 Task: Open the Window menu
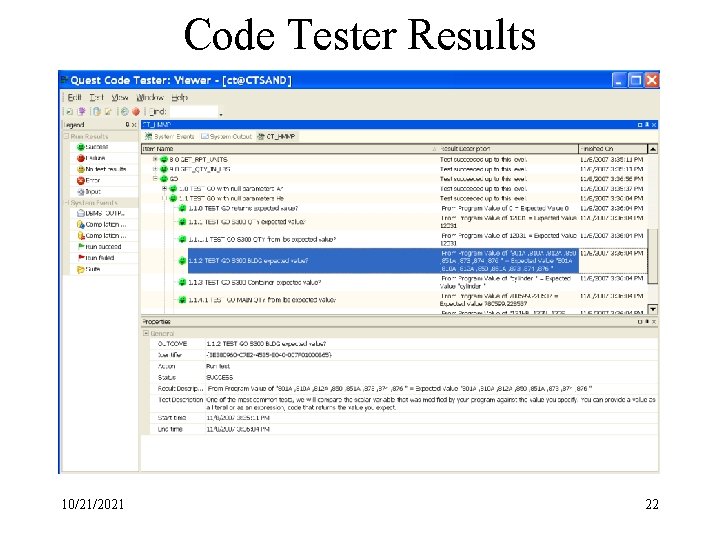pyautogui.click(x=150, y=97)
